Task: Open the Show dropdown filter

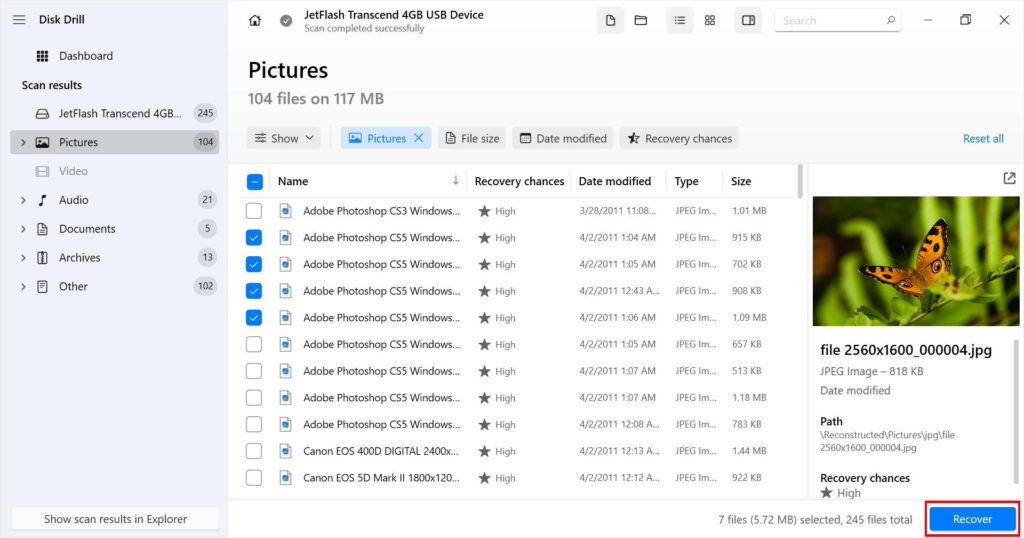Action: point(284,138)
